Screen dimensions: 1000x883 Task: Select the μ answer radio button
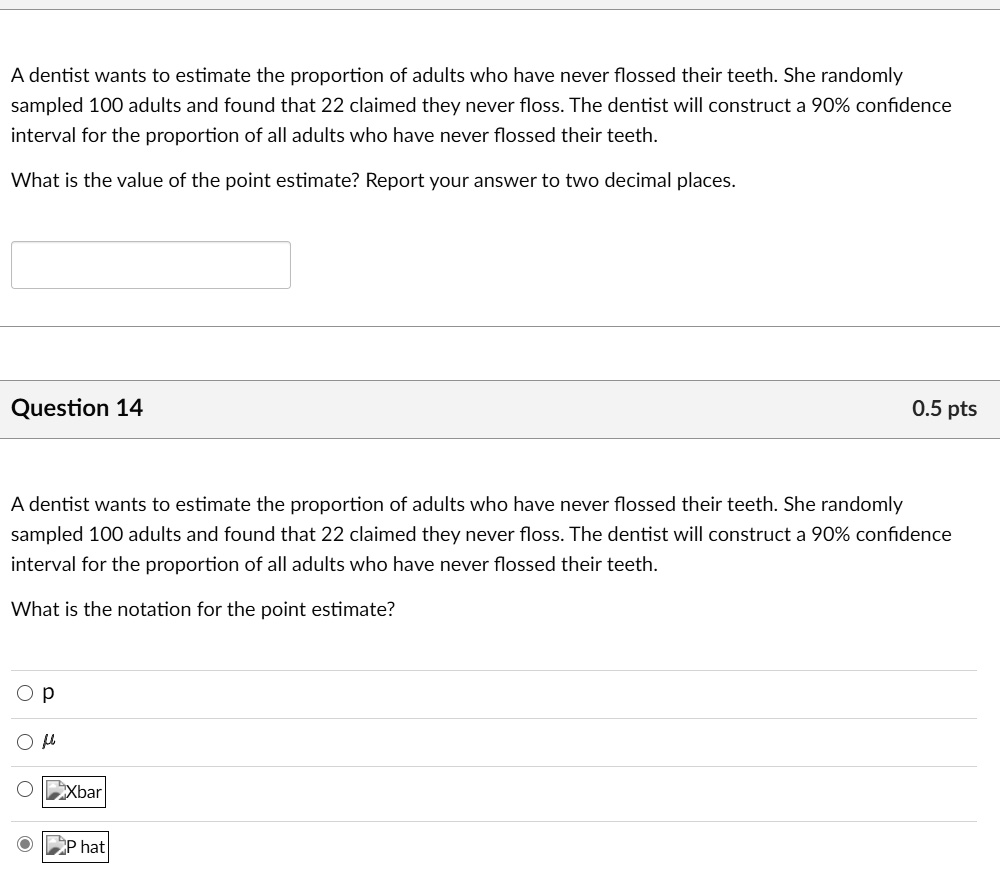pyautogui.click(x=25, y=741)
